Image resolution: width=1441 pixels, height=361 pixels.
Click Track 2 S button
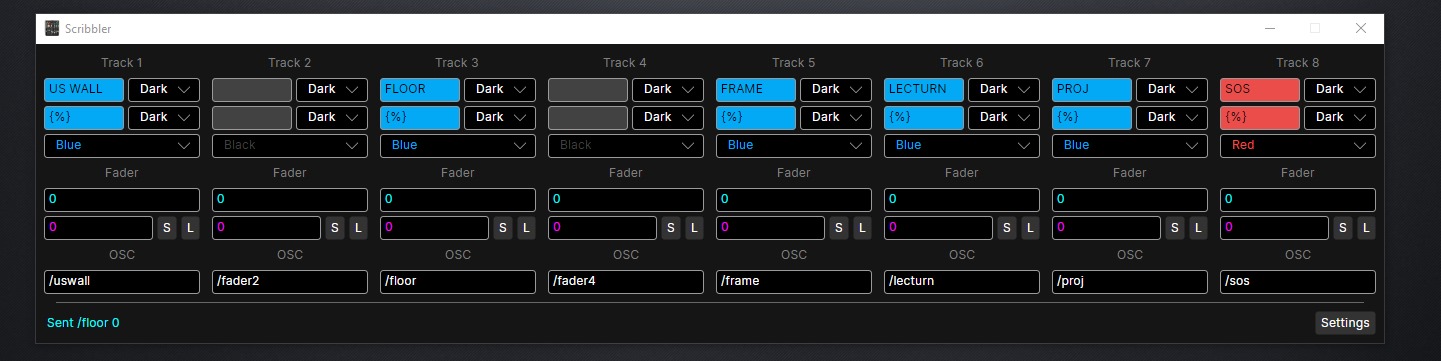pos(335,228)
